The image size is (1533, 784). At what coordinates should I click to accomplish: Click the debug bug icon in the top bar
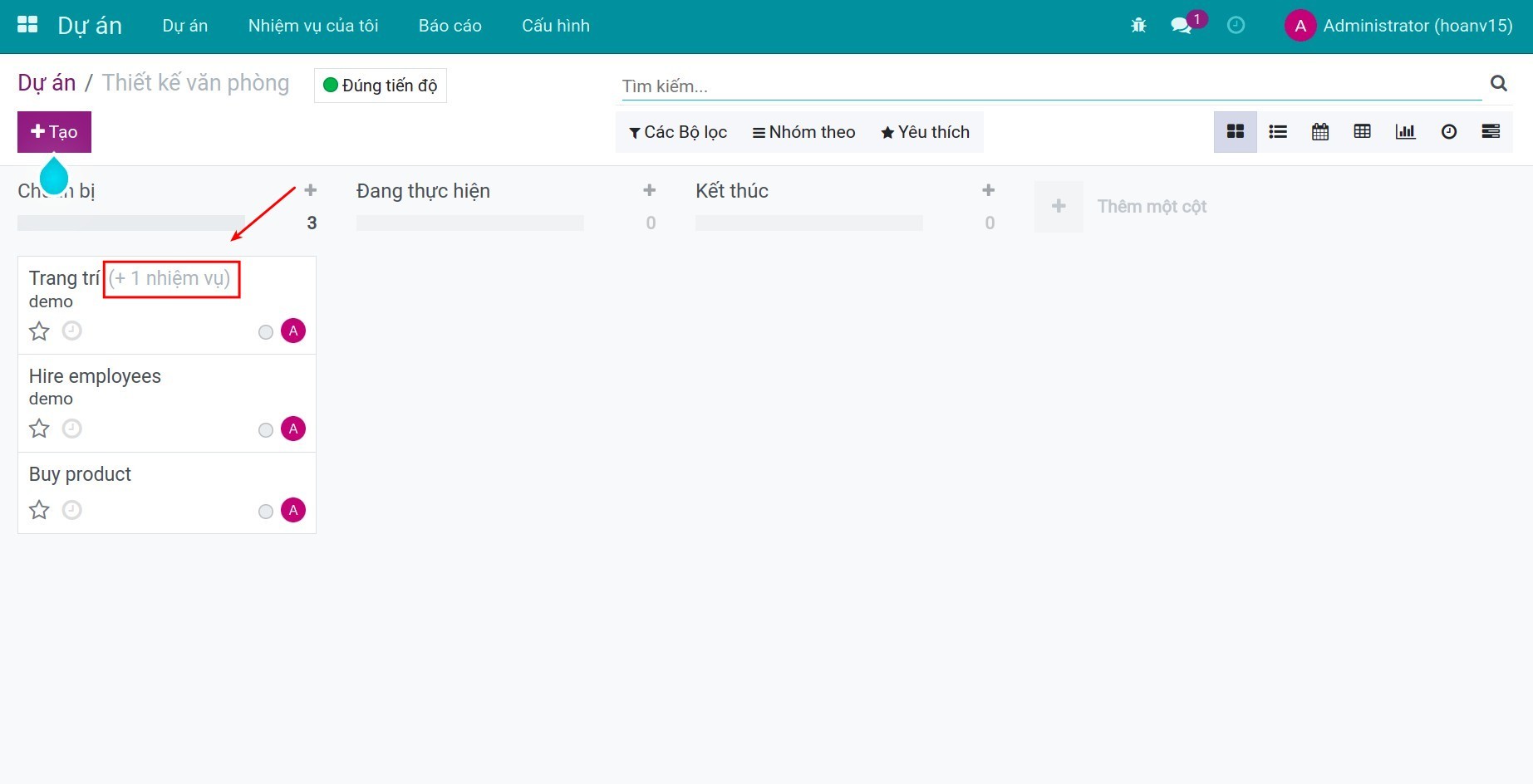point(1137,25)
